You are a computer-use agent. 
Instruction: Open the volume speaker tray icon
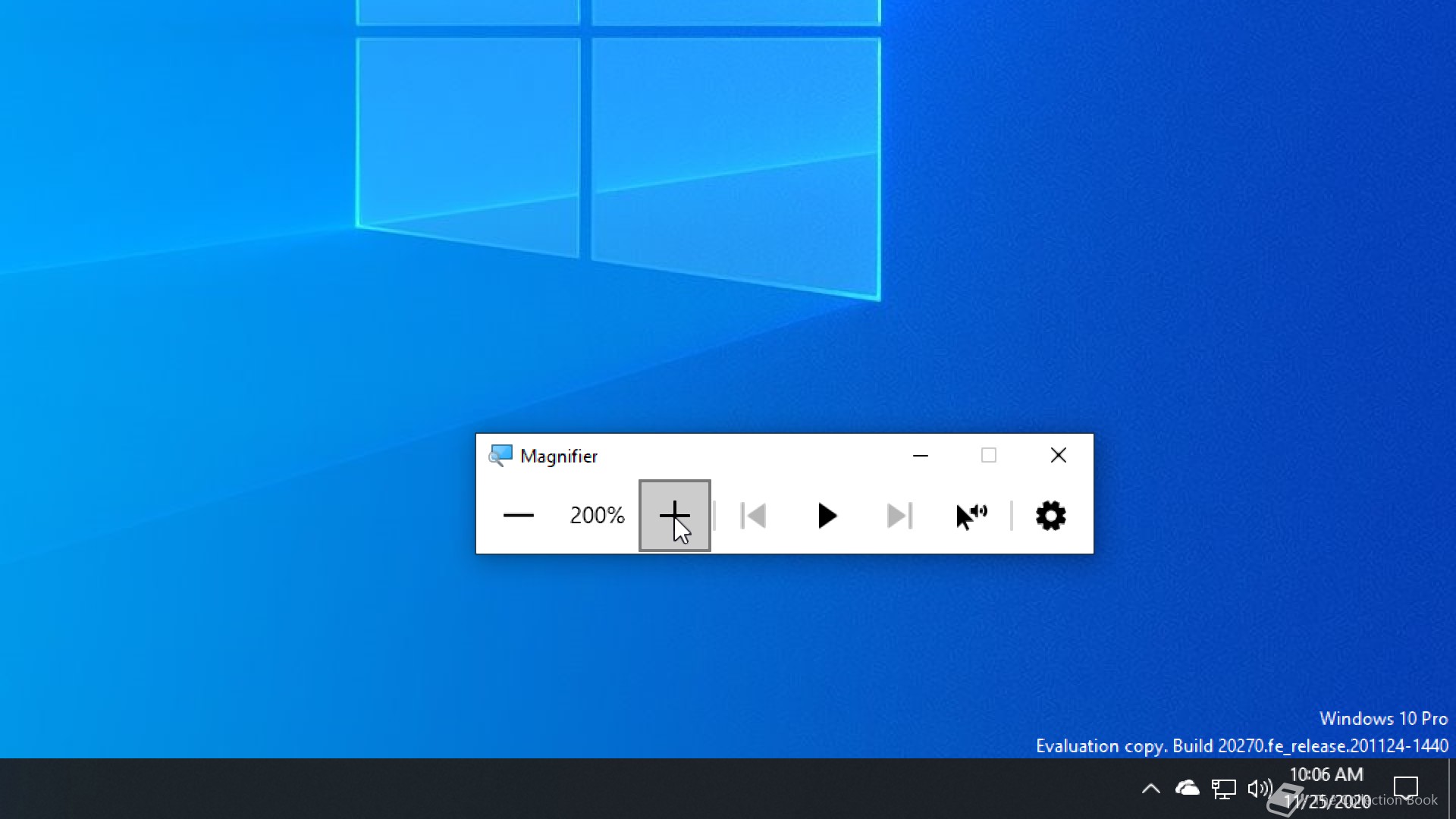point(1260,789)
